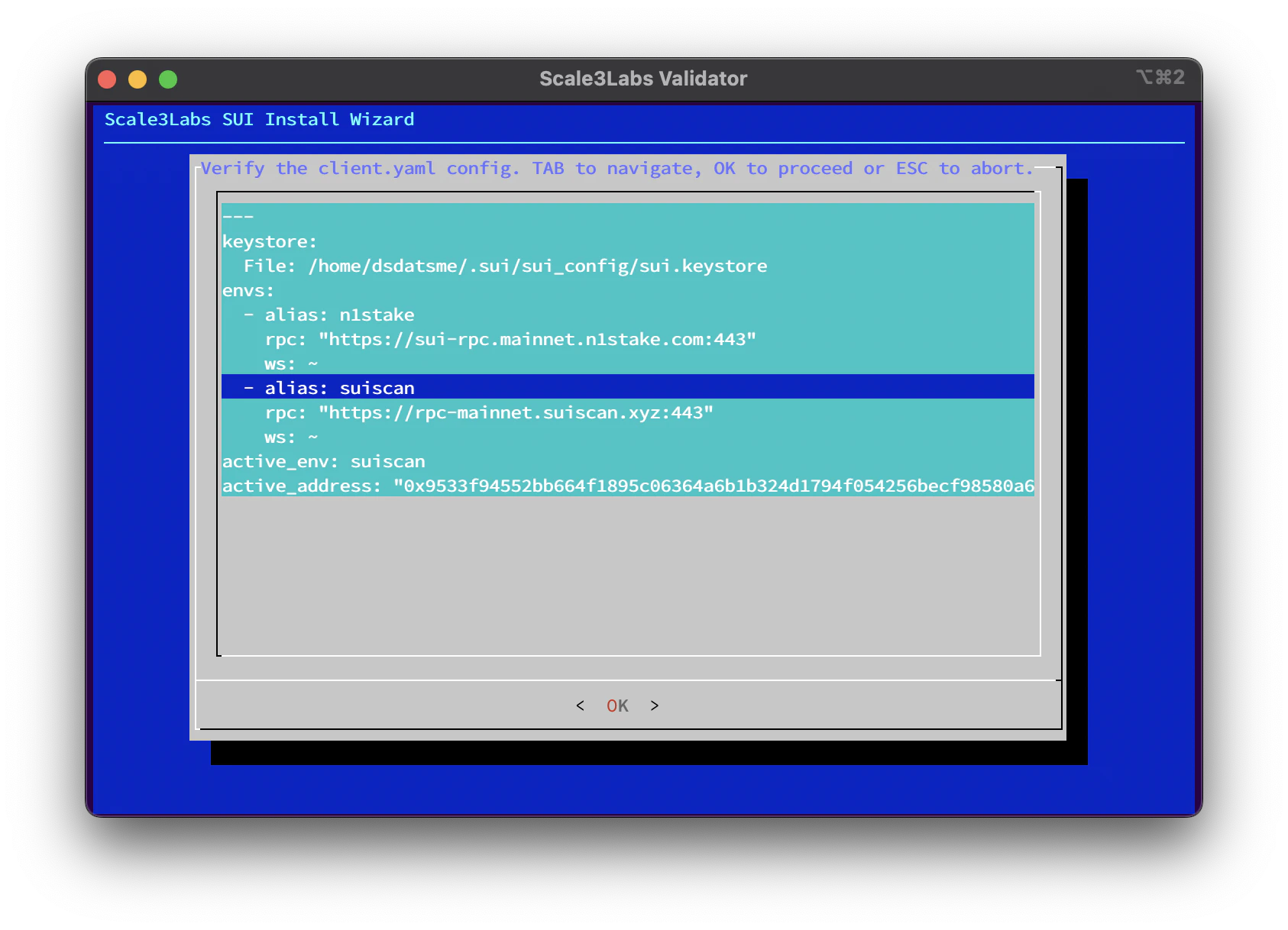Viewport: 1288px width, 930px height.
Task: Select the highlighted 'alias: suiscan' line
Action: [x=628, y=386]
